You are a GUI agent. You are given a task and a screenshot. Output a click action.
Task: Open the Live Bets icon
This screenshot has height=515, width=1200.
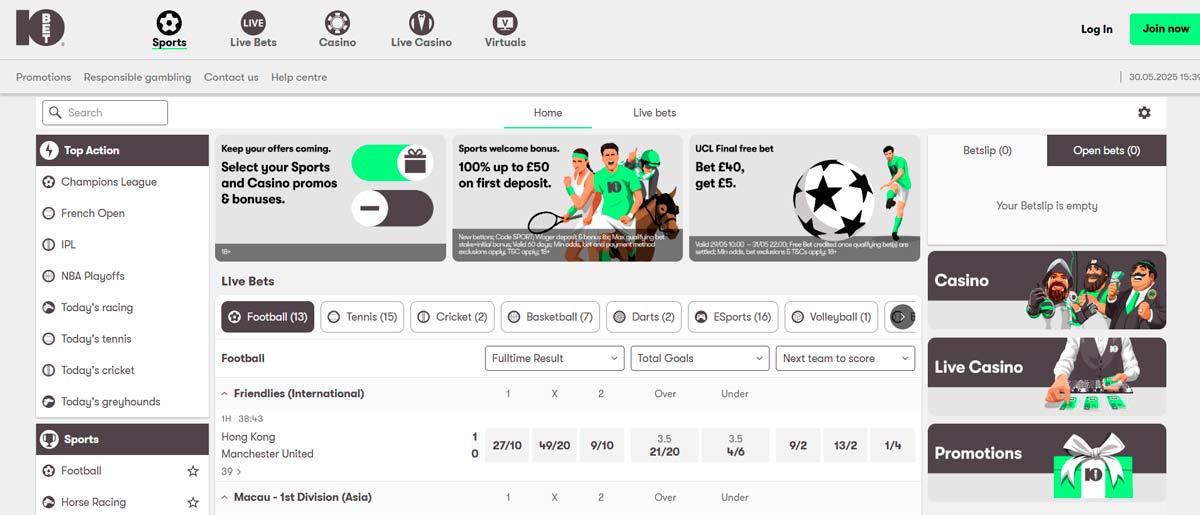point(253,22)
